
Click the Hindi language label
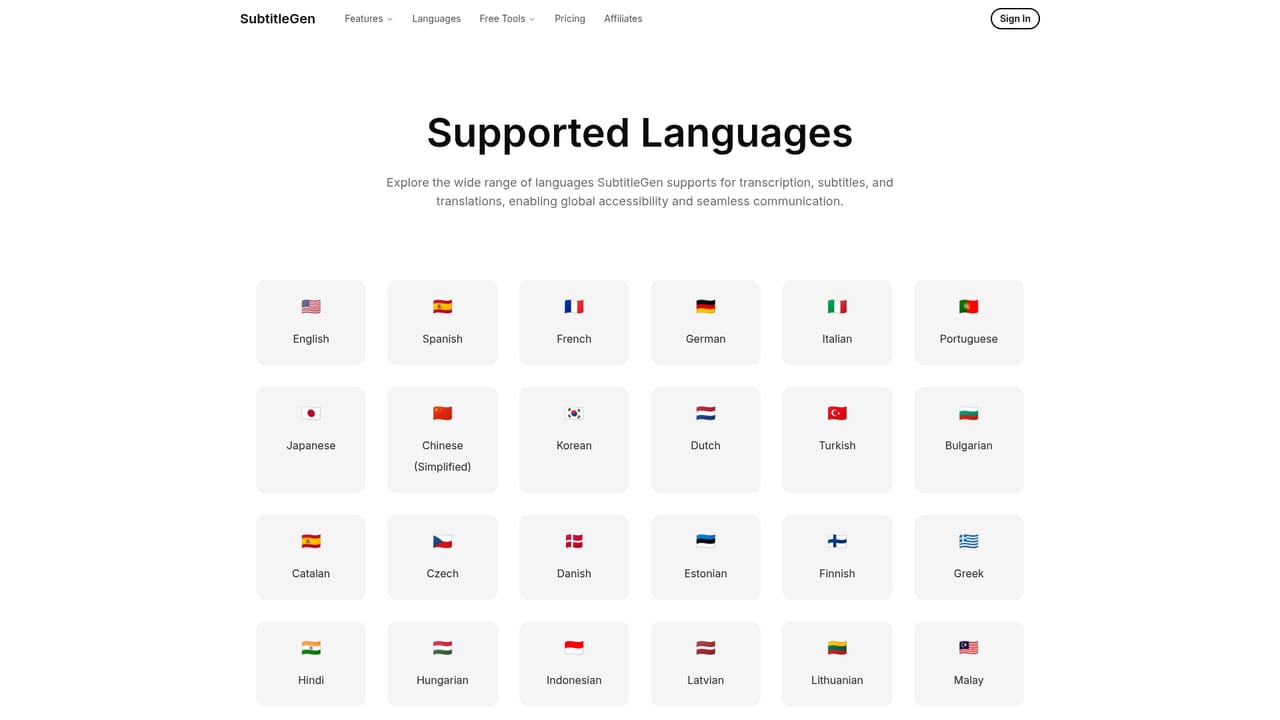pos(311,680)
